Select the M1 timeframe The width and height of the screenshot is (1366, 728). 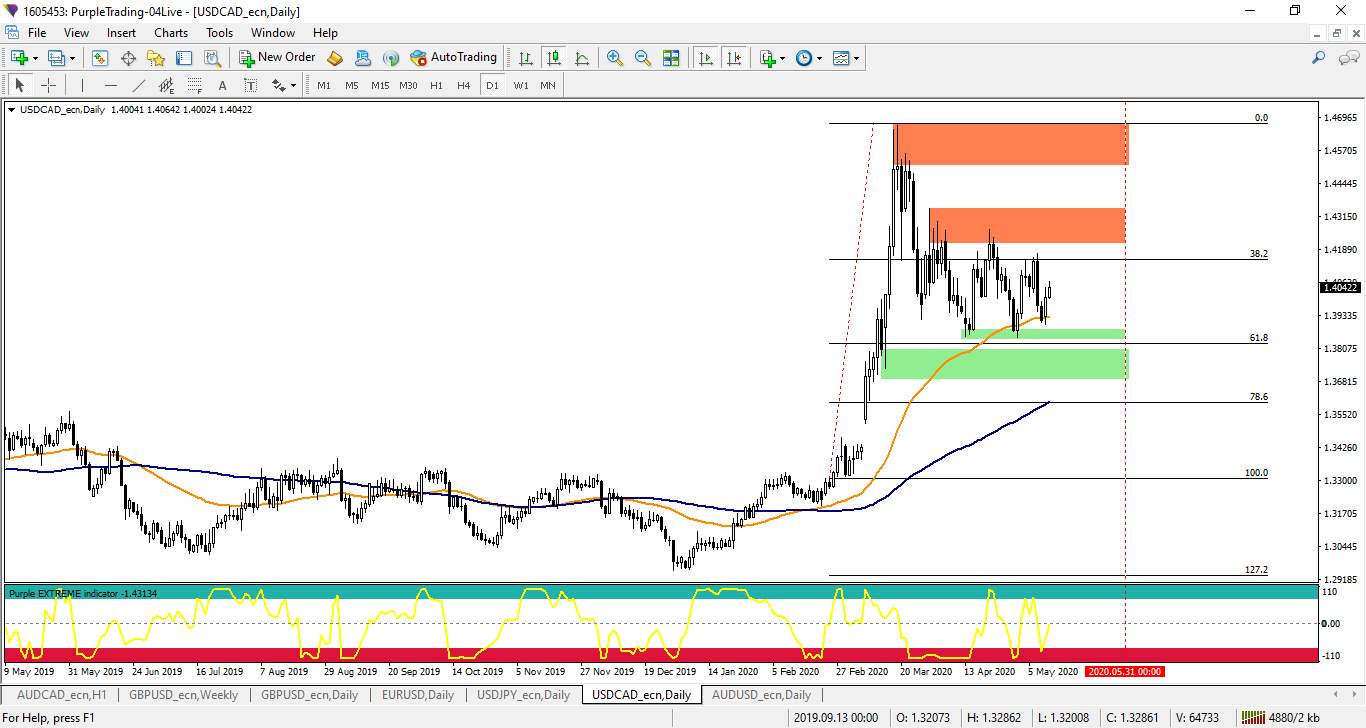(x=324, y=85)
